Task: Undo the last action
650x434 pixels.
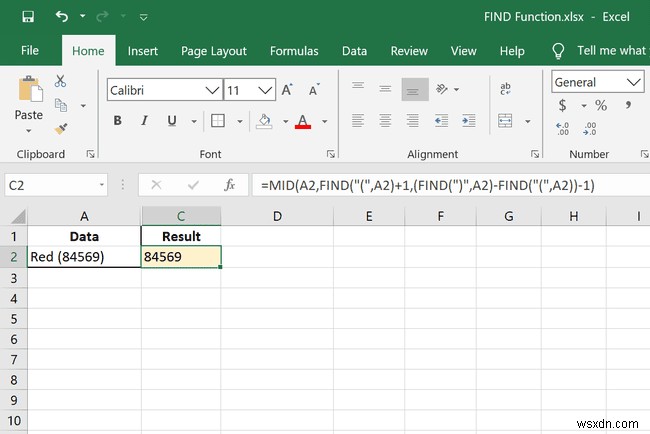Action: click(x=62, y=17)
